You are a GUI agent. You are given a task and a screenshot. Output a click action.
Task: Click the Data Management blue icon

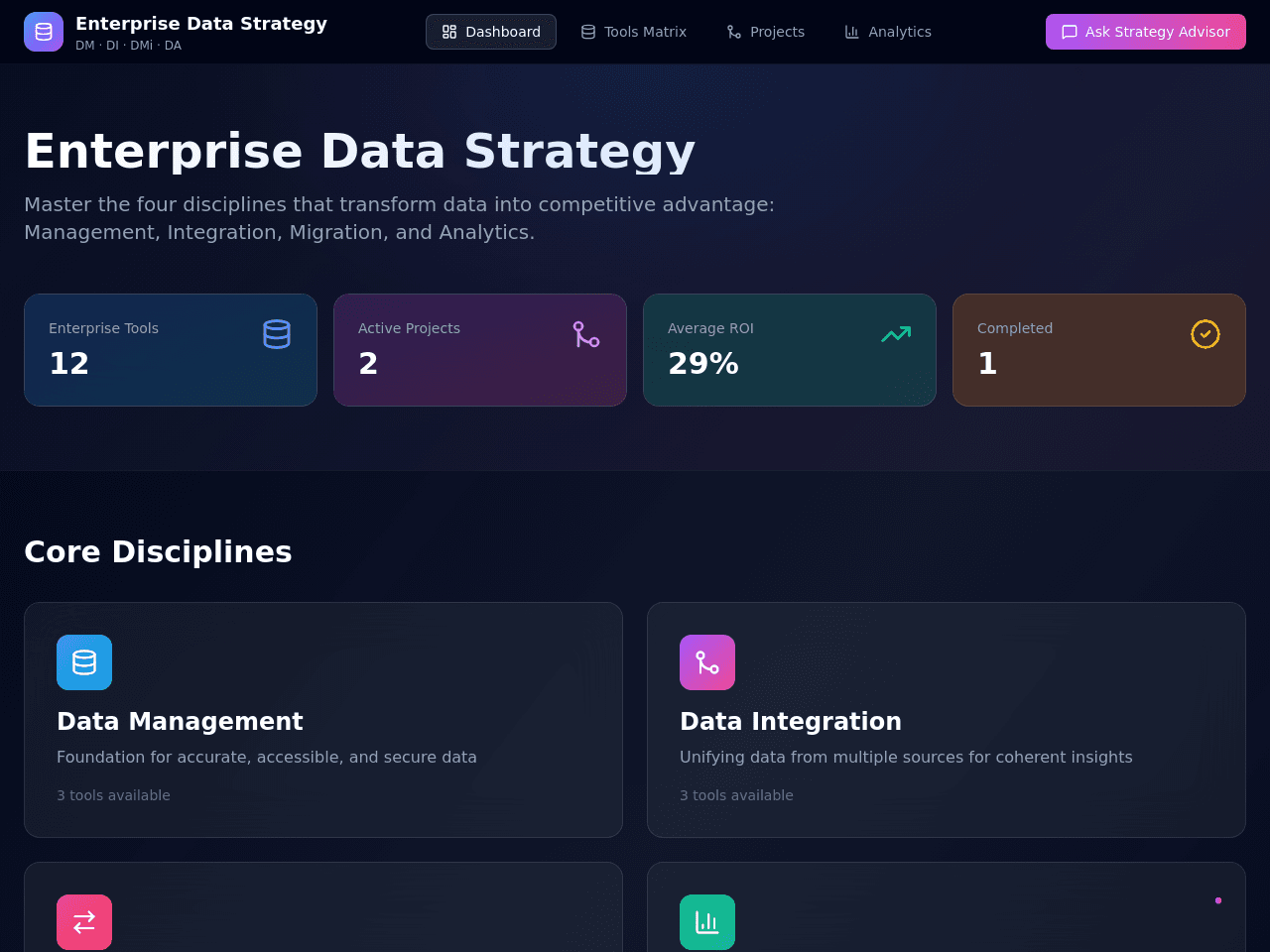coord(84,662)
